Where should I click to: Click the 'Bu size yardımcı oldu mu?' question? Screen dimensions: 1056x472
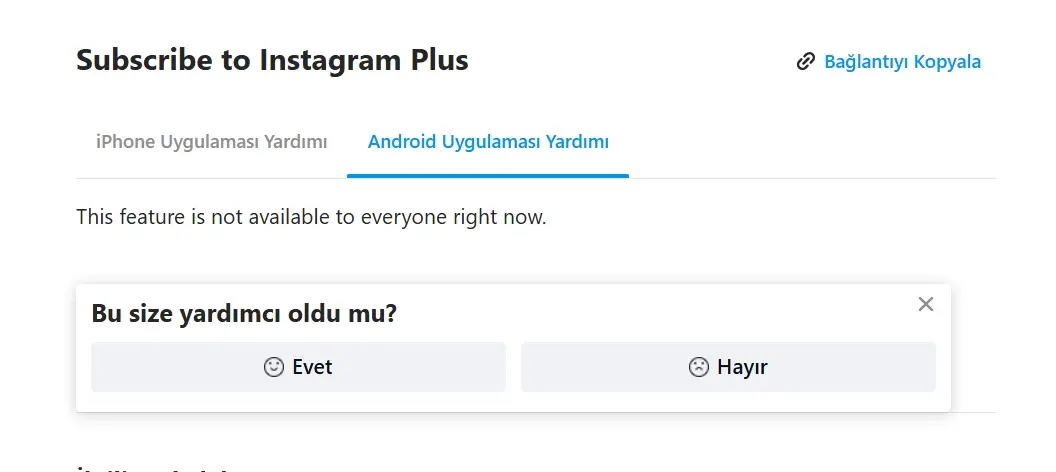pos(244,314)
